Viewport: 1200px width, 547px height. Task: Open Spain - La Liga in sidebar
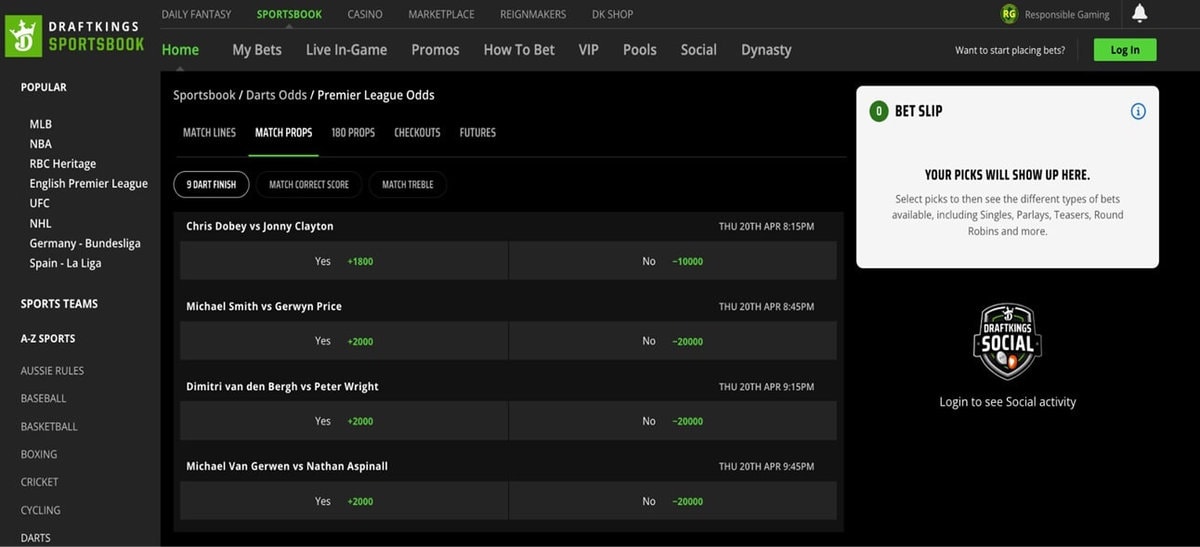pyautogui.click(x=66, y=264)
